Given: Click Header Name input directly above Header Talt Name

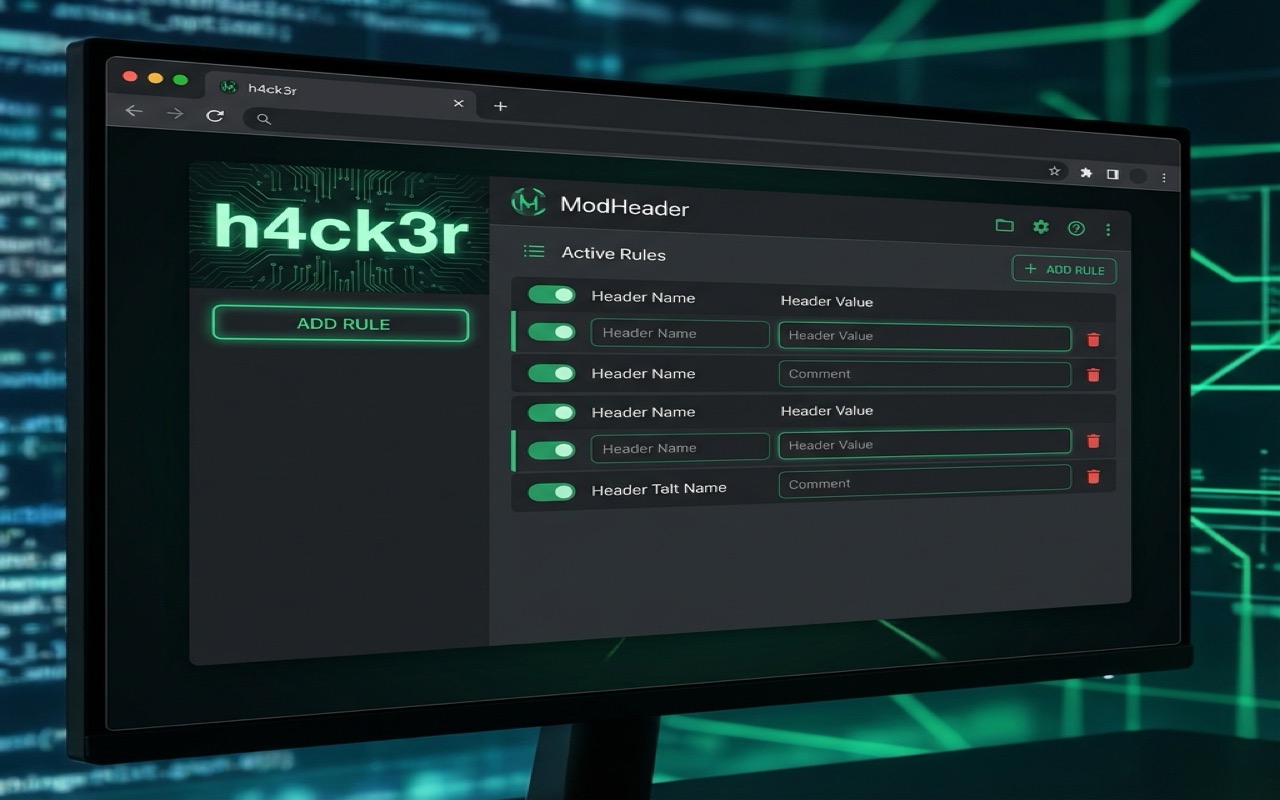Looking at the screenshot, I should point(680,448).
